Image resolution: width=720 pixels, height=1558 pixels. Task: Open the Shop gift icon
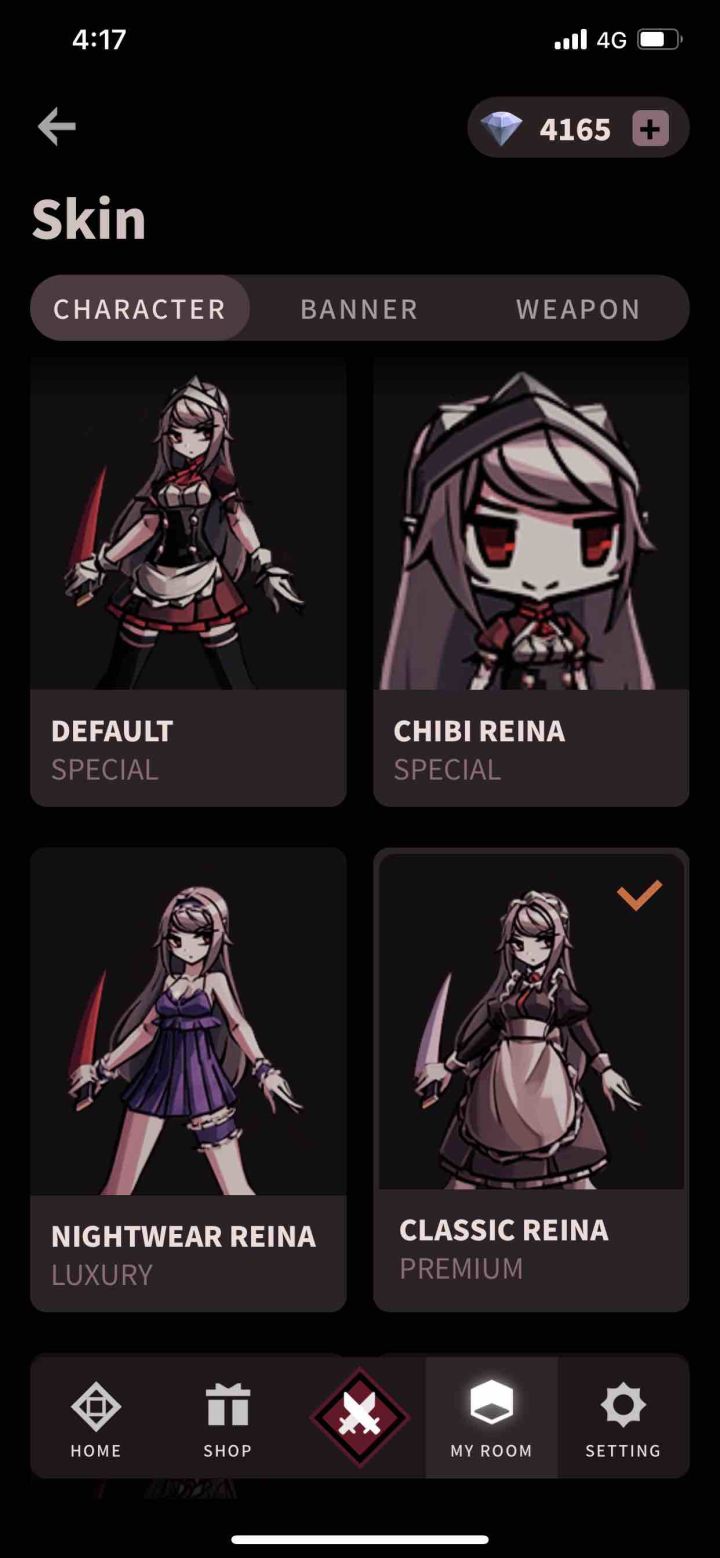tap(228, 1405)
